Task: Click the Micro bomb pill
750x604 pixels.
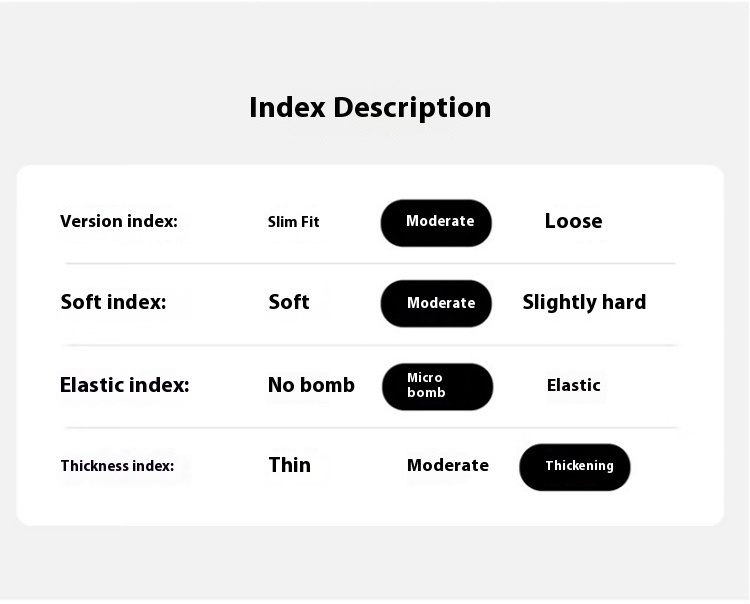Action: coord(437,386)
